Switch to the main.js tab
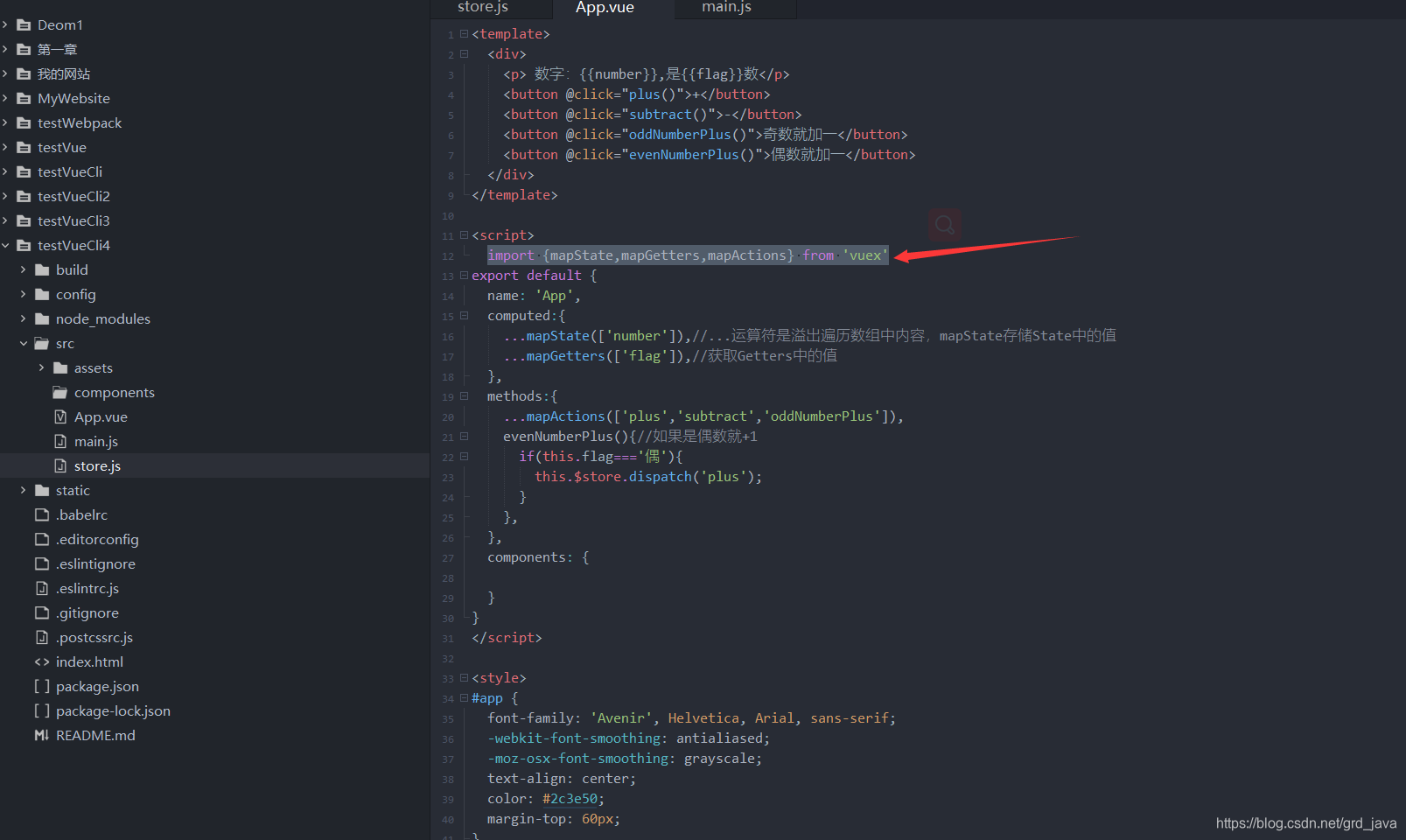 [x=726, y=8]
